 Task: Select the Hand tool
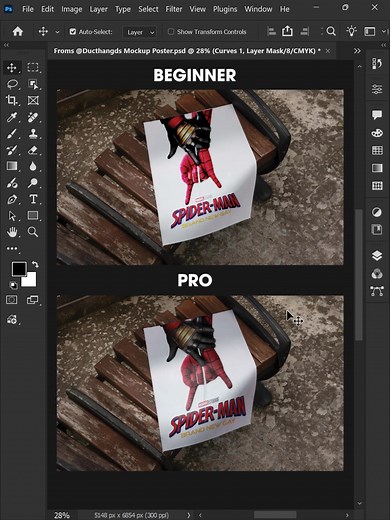tap(12, 232)
